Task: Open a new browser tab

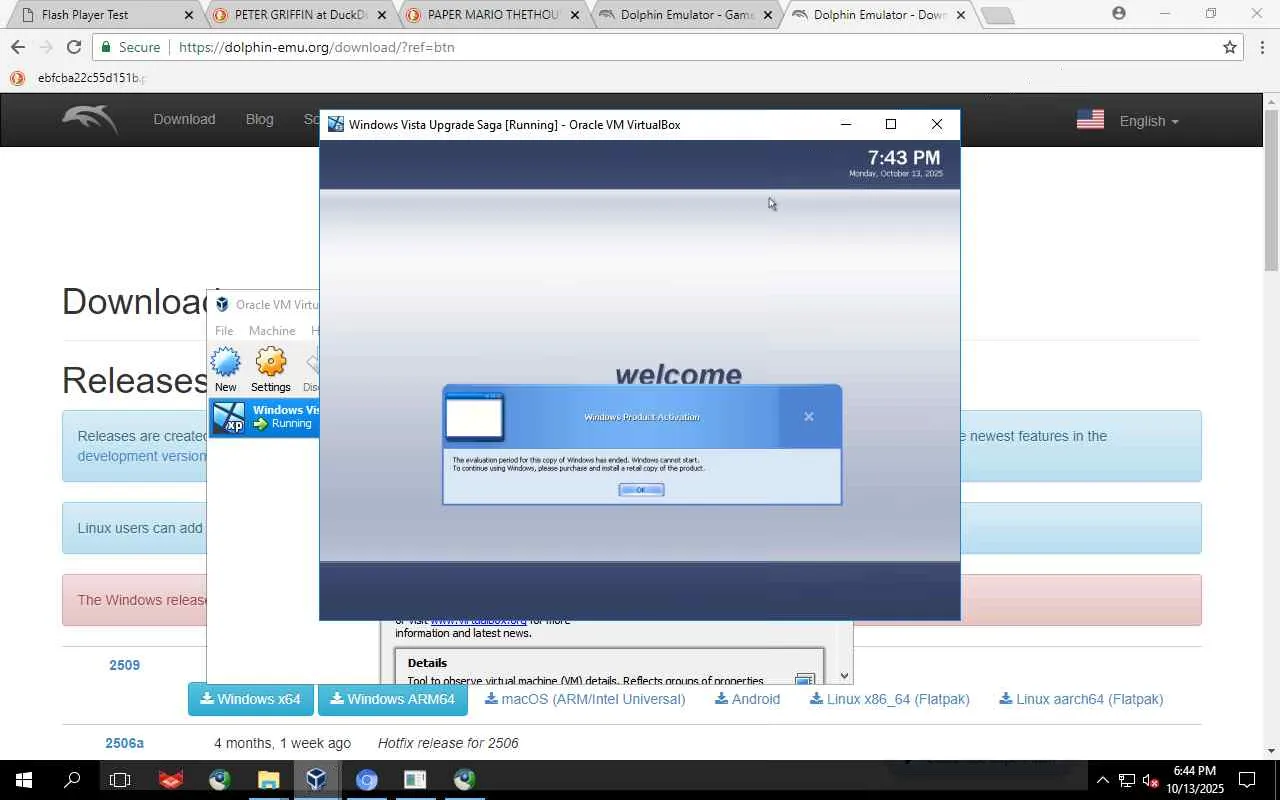Action: [x=997, y=15]
